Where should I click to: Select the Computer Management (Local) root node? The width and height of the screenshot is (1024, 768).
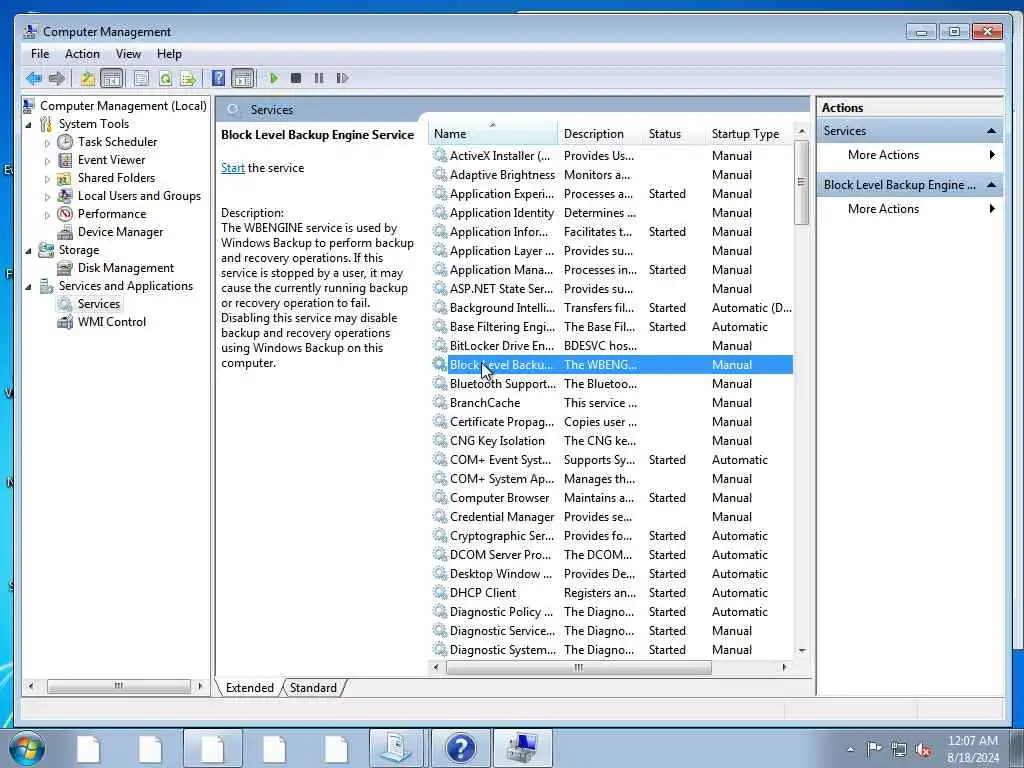(x=123, y=106)
